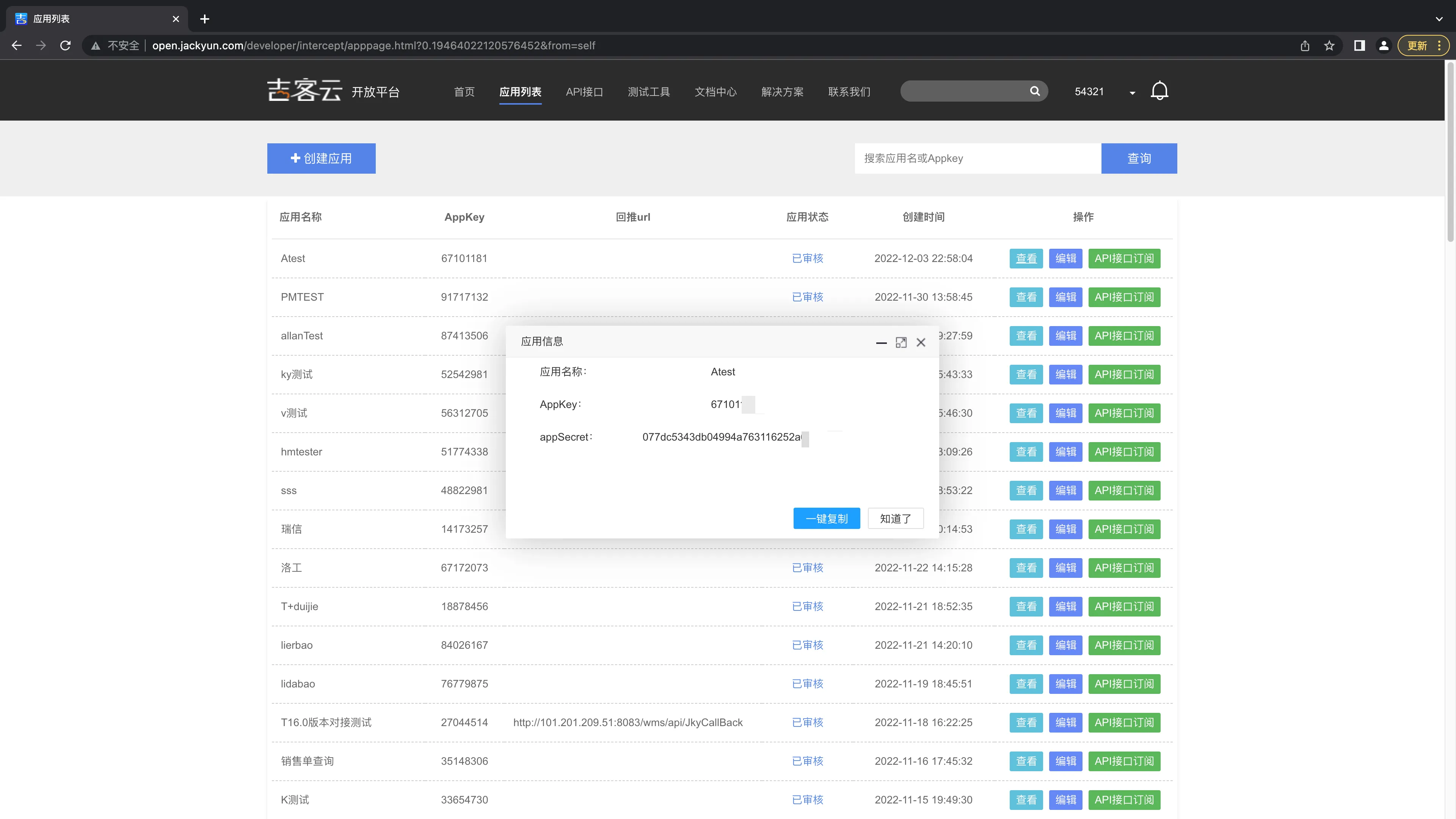Click 查看 for T16.0版本对接测试 row

pos(1026,722)
